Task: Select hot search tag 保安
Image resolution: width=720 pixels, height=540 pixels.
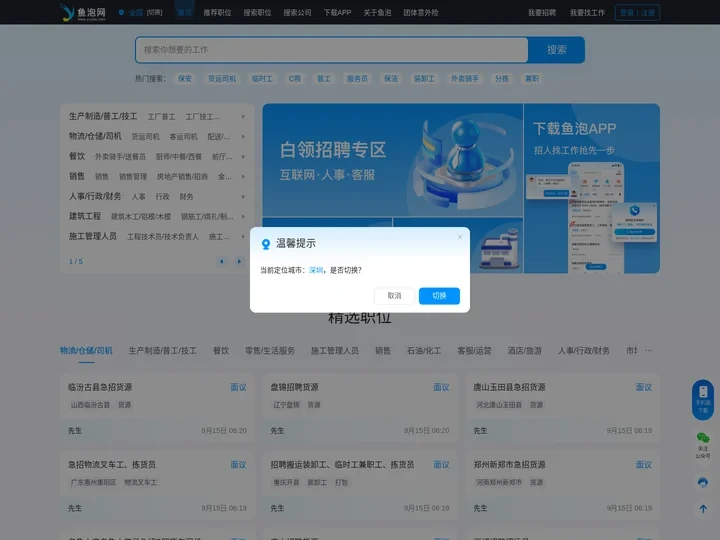Action: click(x=185, y=79)
